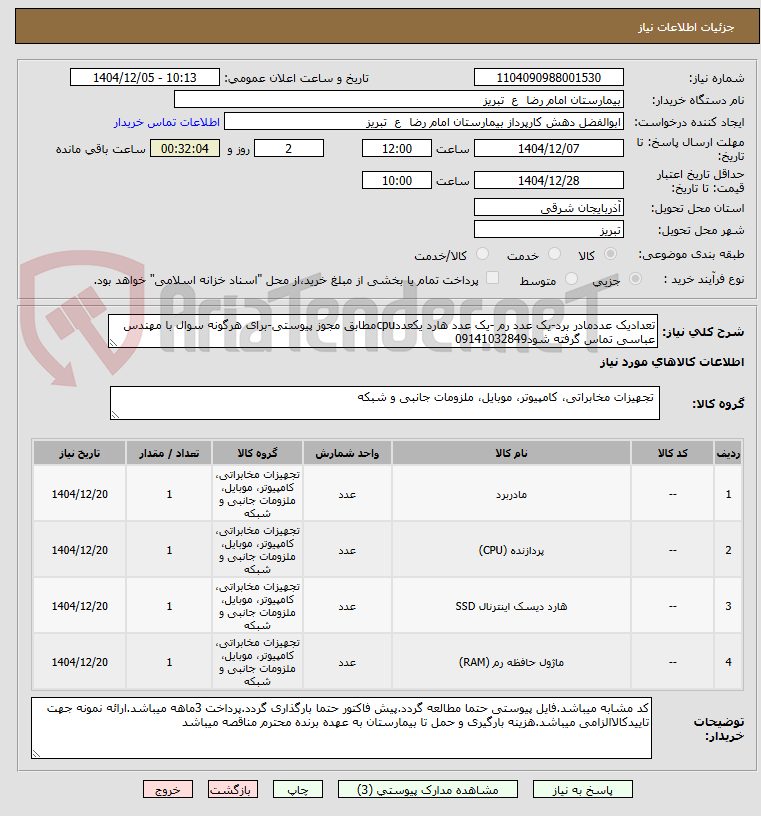Open مشاهده مدارک پیوستی (3) attachments
Image resolution: width=761 pixels, height=816 pixels.
tap(427, 789)
